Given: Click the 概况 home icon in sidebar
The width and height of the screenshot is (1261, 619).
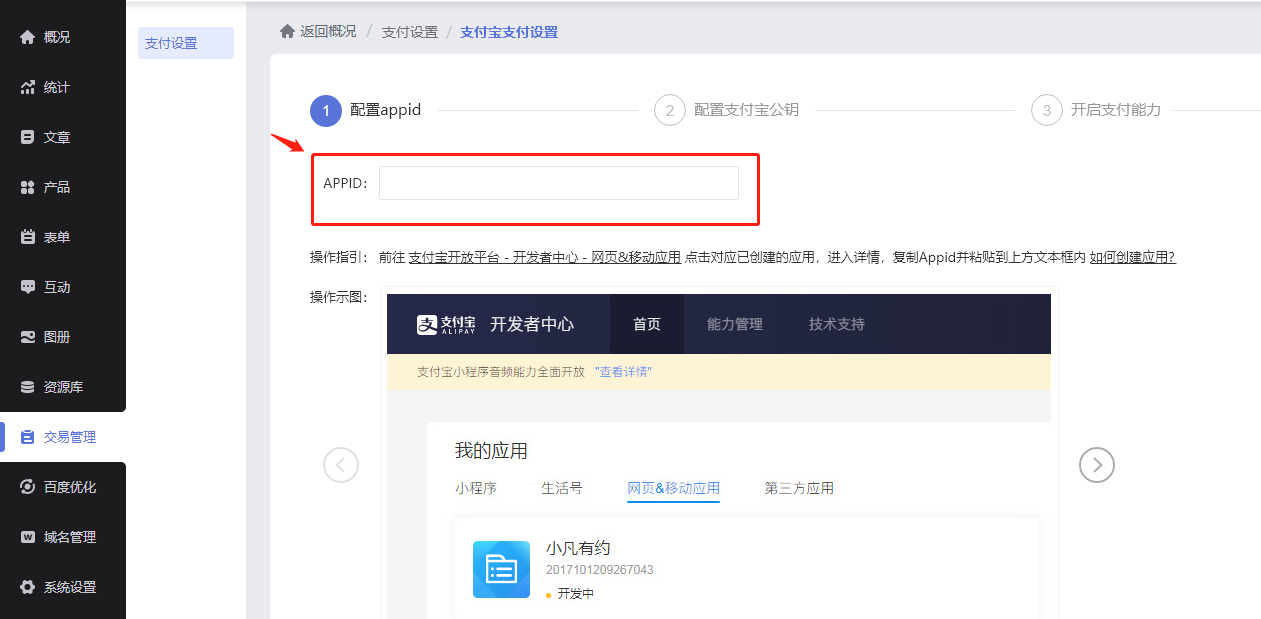Looking at the screenshot, I should [27, 37].
